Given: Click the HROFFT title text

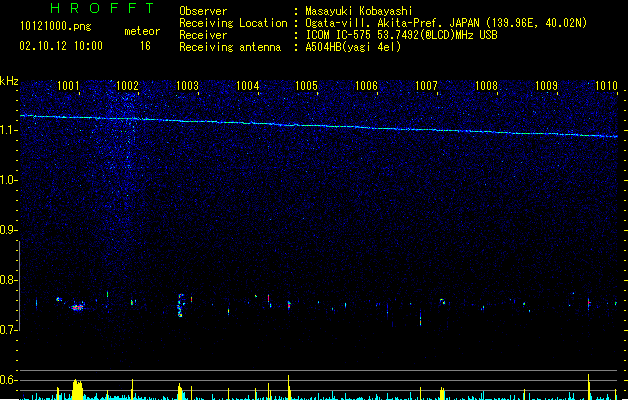Looking at the screenshot, I should coord(103,8).
